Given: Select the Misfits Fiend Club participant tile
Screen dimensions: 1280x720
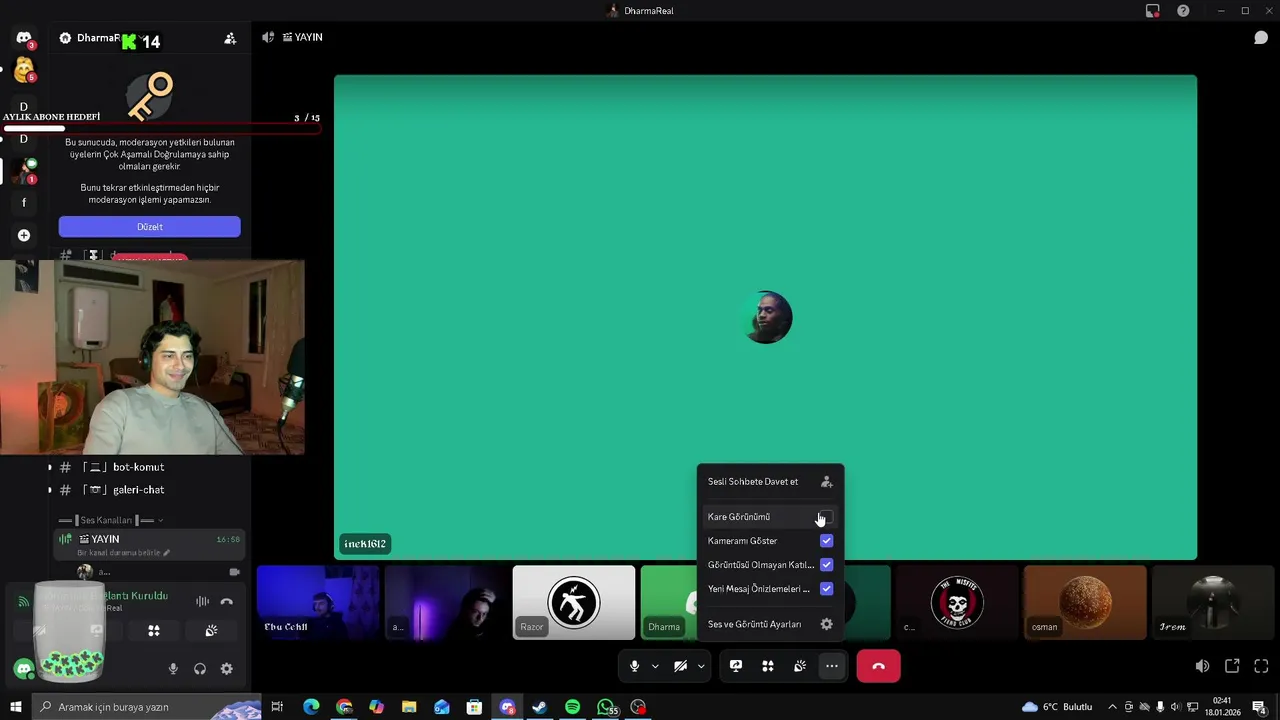Looking at the screenshot, I should point(957,603).
